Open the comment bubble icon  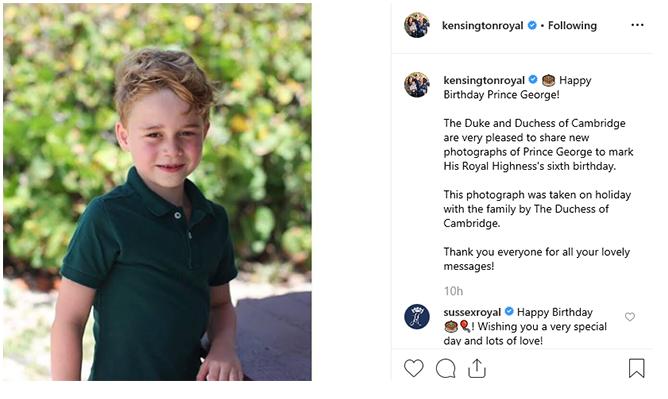coord(446,369)
